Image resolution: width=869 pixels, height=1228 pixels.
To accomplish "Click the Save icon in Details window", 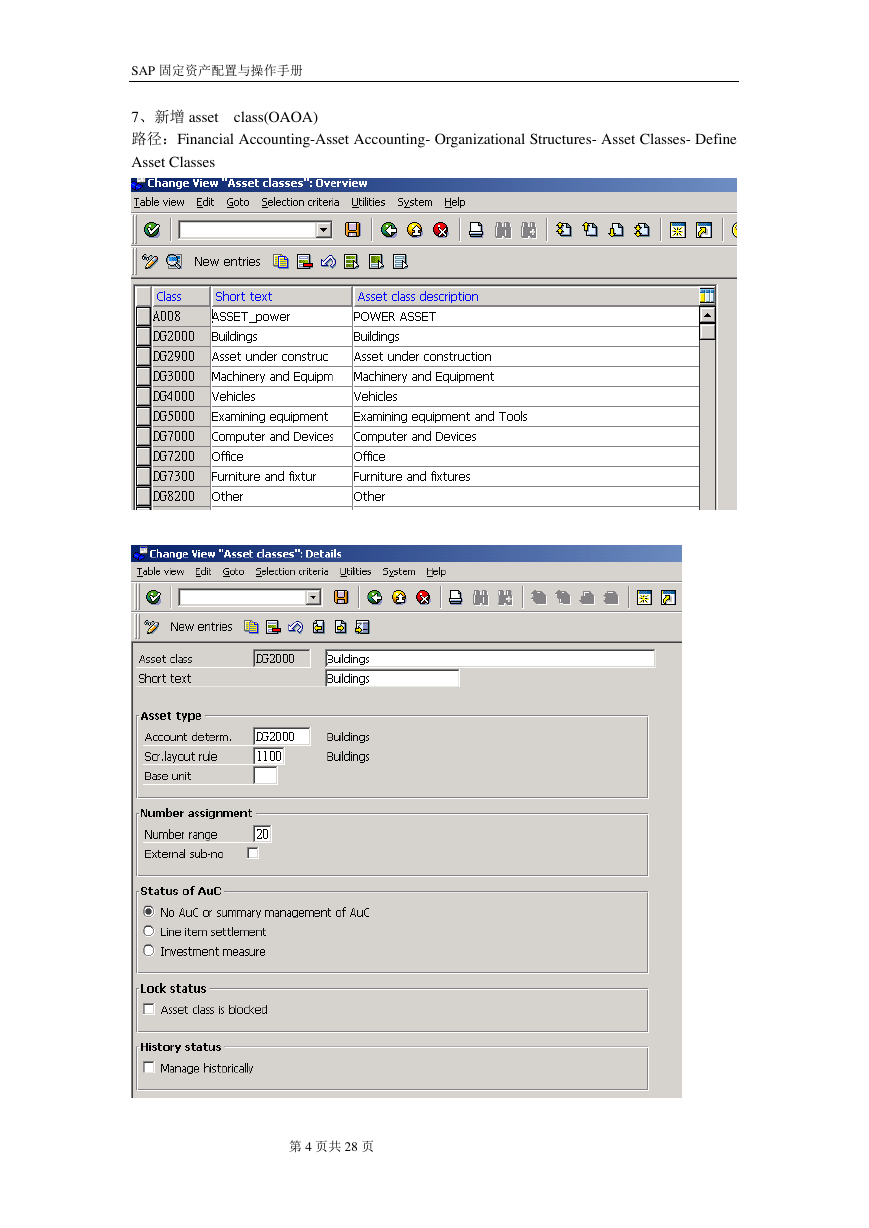I will [x=341, y=598].
